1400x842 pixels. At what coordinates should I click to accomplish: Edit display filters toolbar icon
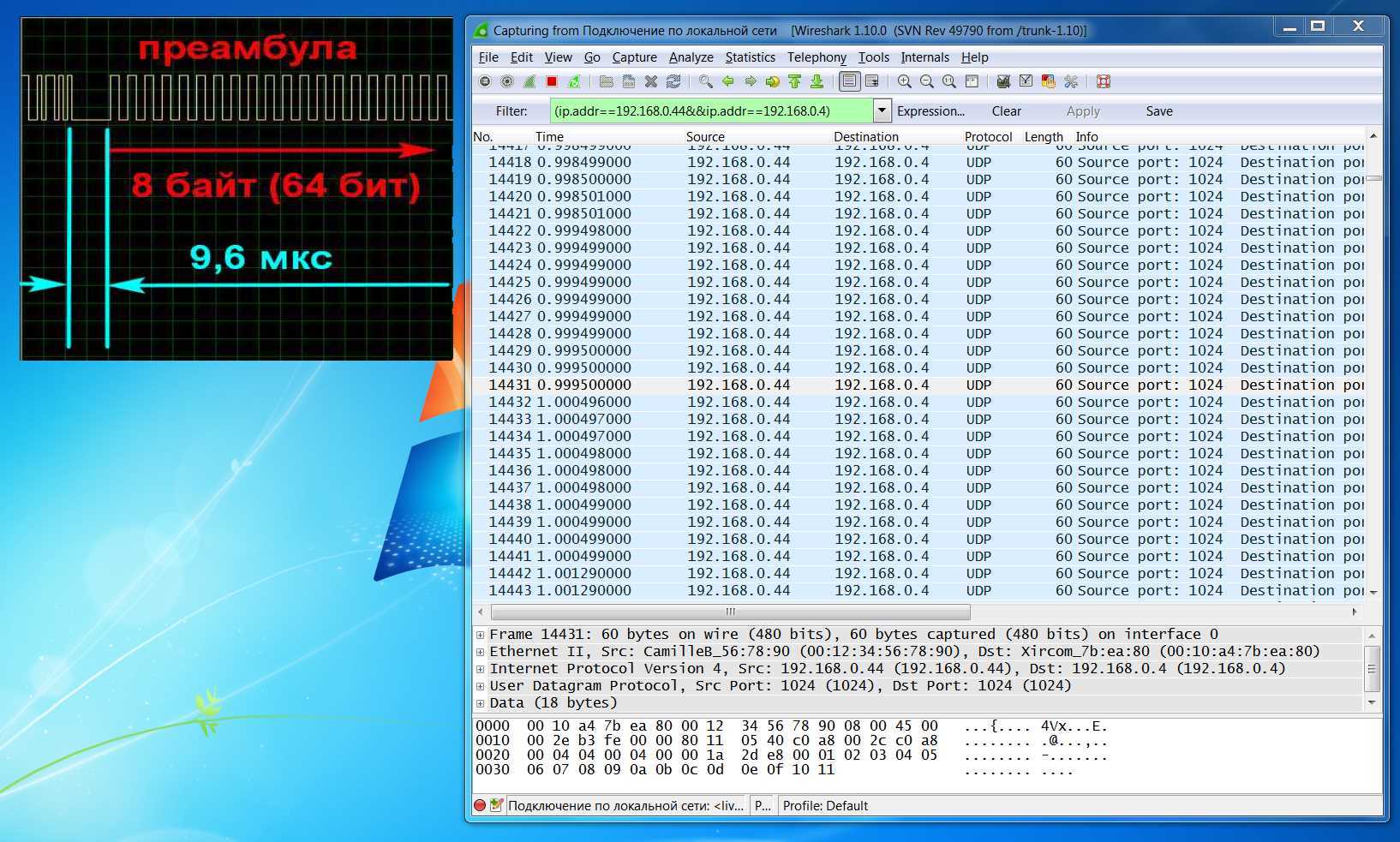coord(1026,81)
